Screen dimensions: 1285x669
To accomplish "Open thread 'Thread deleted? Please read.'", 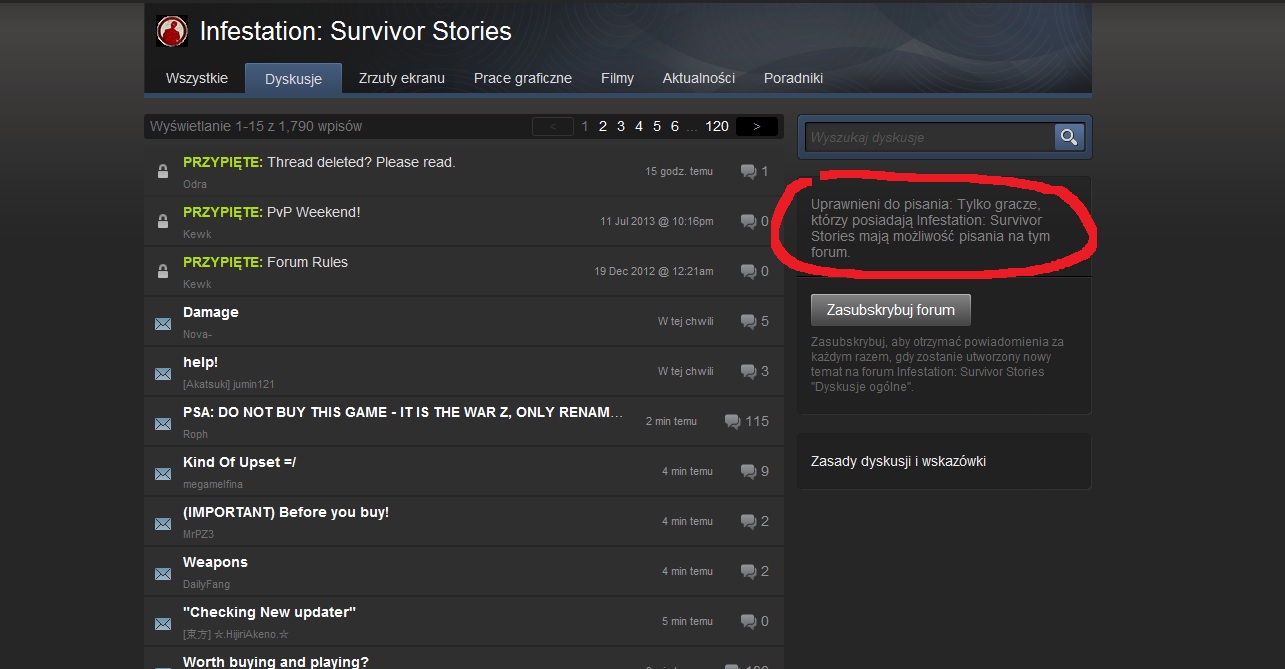I will [361, 162].
